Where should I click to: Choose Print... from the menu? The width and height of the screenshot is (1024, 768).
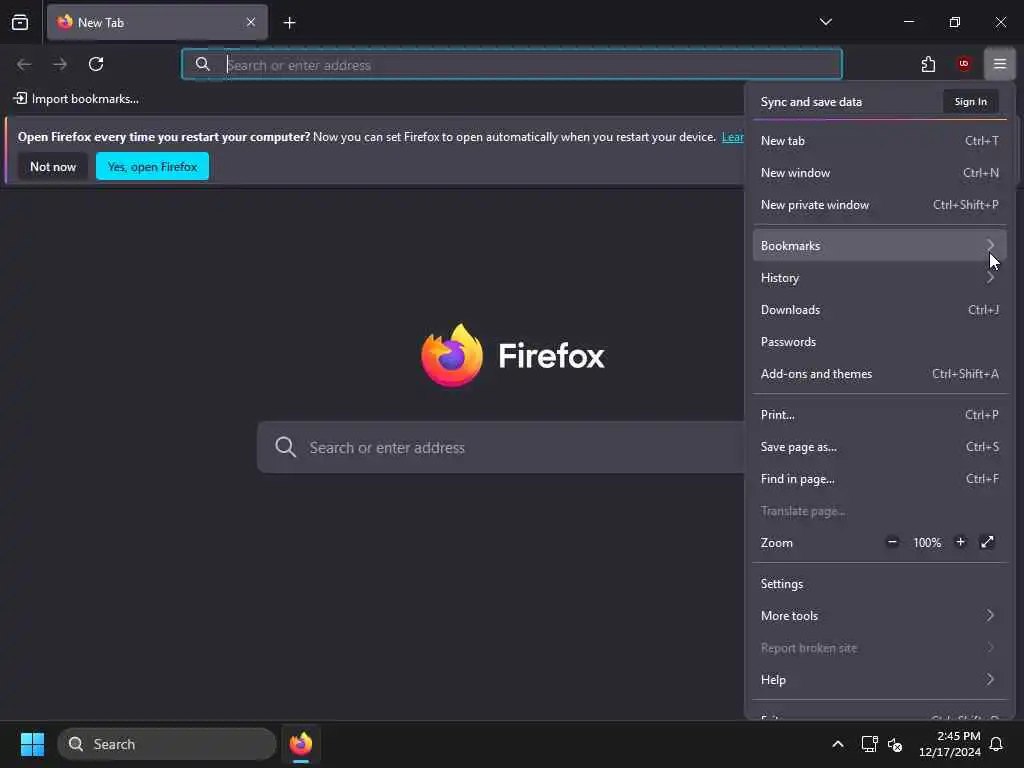pyautogui.click(x=879, y=415)
